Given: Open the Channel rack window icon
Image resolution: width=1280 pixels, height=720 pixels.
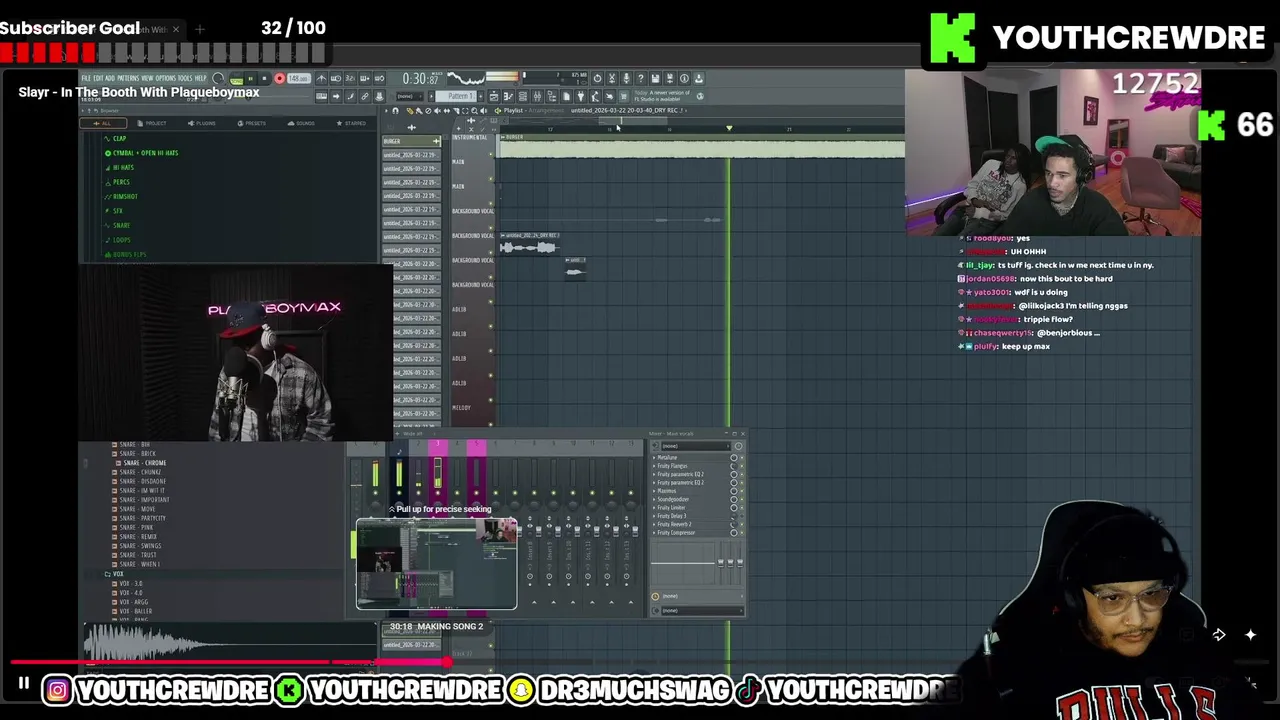Looking at the screenshot, I should pos(523,96).
